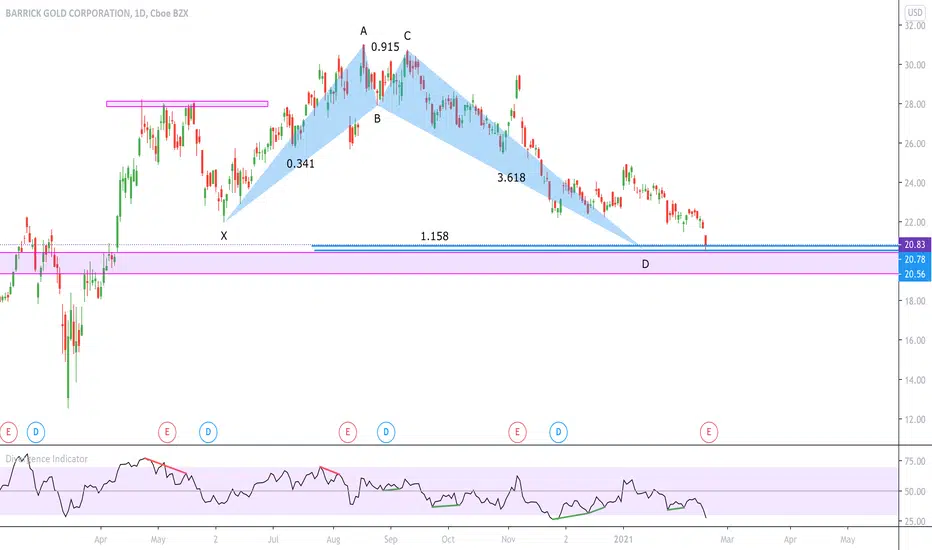Viewport: 932px width, 550px height.
Task: Click the earnings marker near March 2021
Action: point(709,432)
